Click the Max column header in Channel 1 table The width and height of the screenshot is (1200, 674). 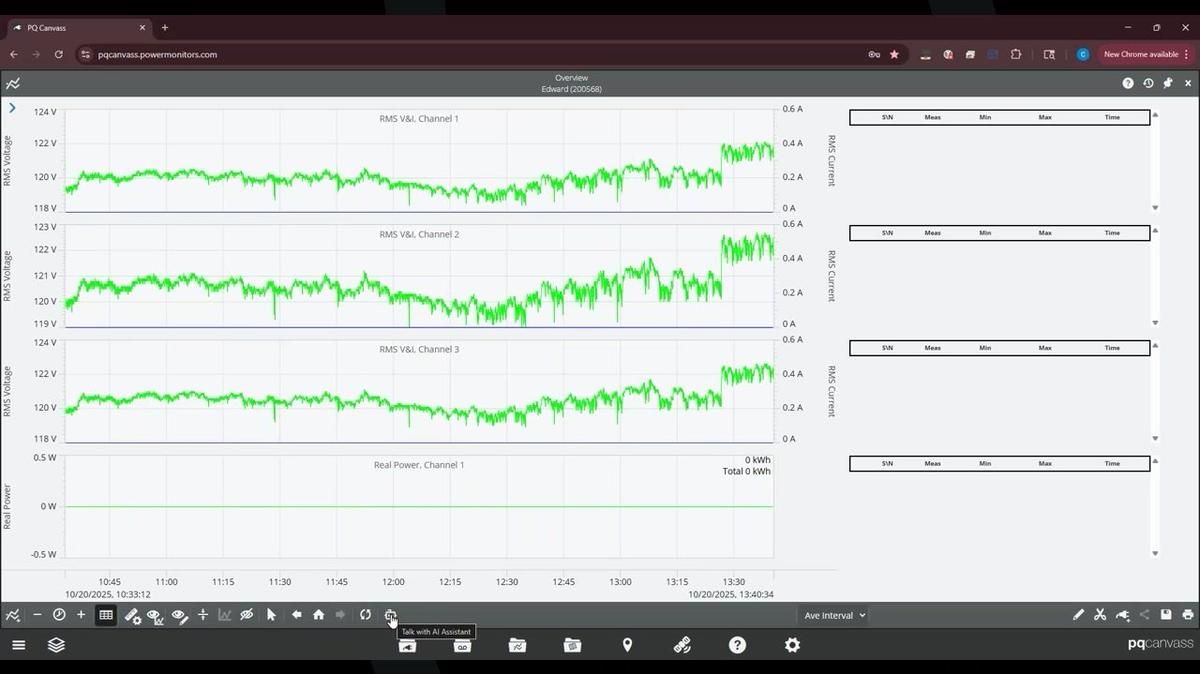[1045, 118]
